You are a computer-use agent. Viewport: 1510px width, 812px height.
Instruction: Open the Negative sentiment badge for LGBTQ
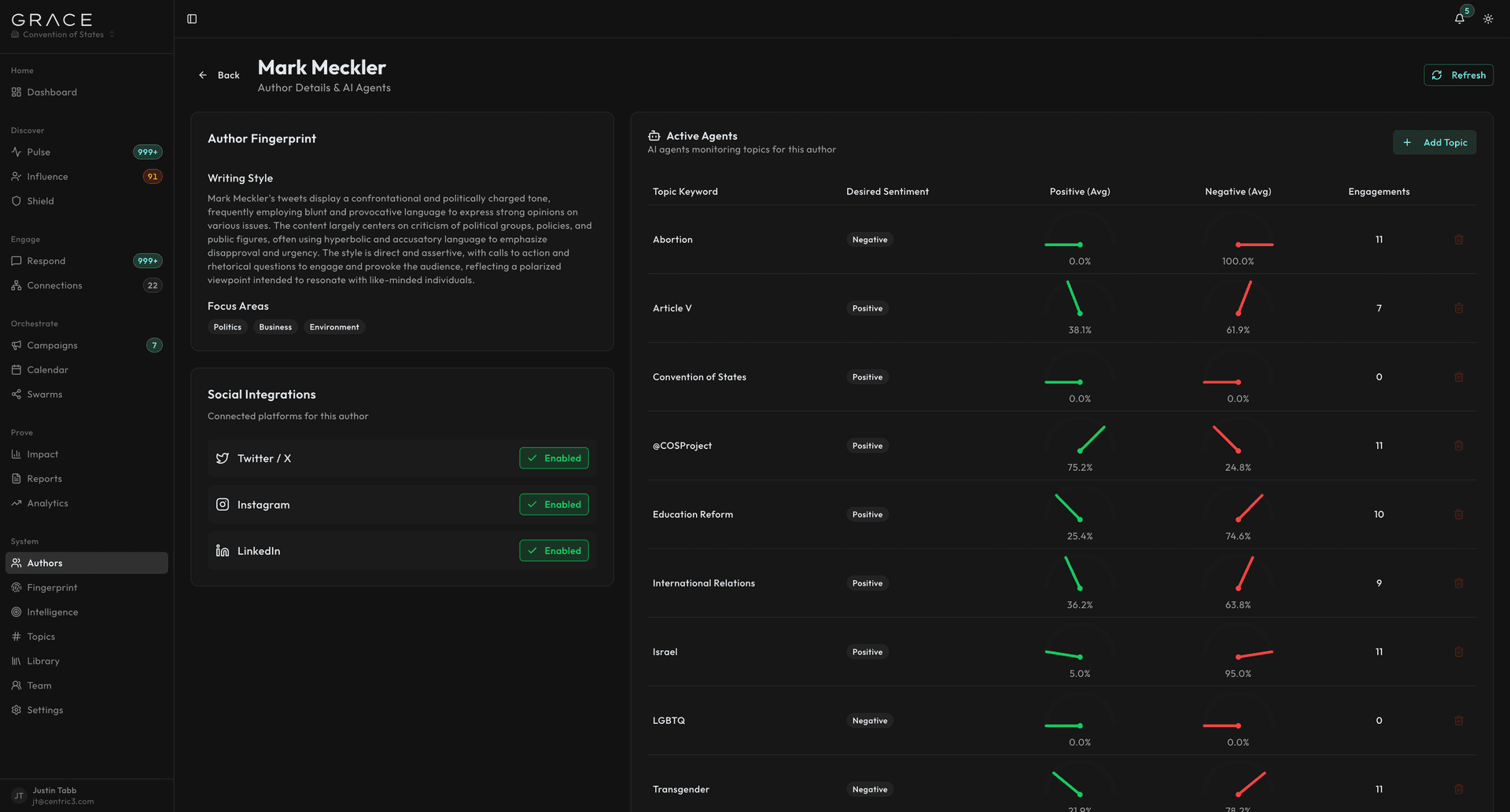[870, 721]
